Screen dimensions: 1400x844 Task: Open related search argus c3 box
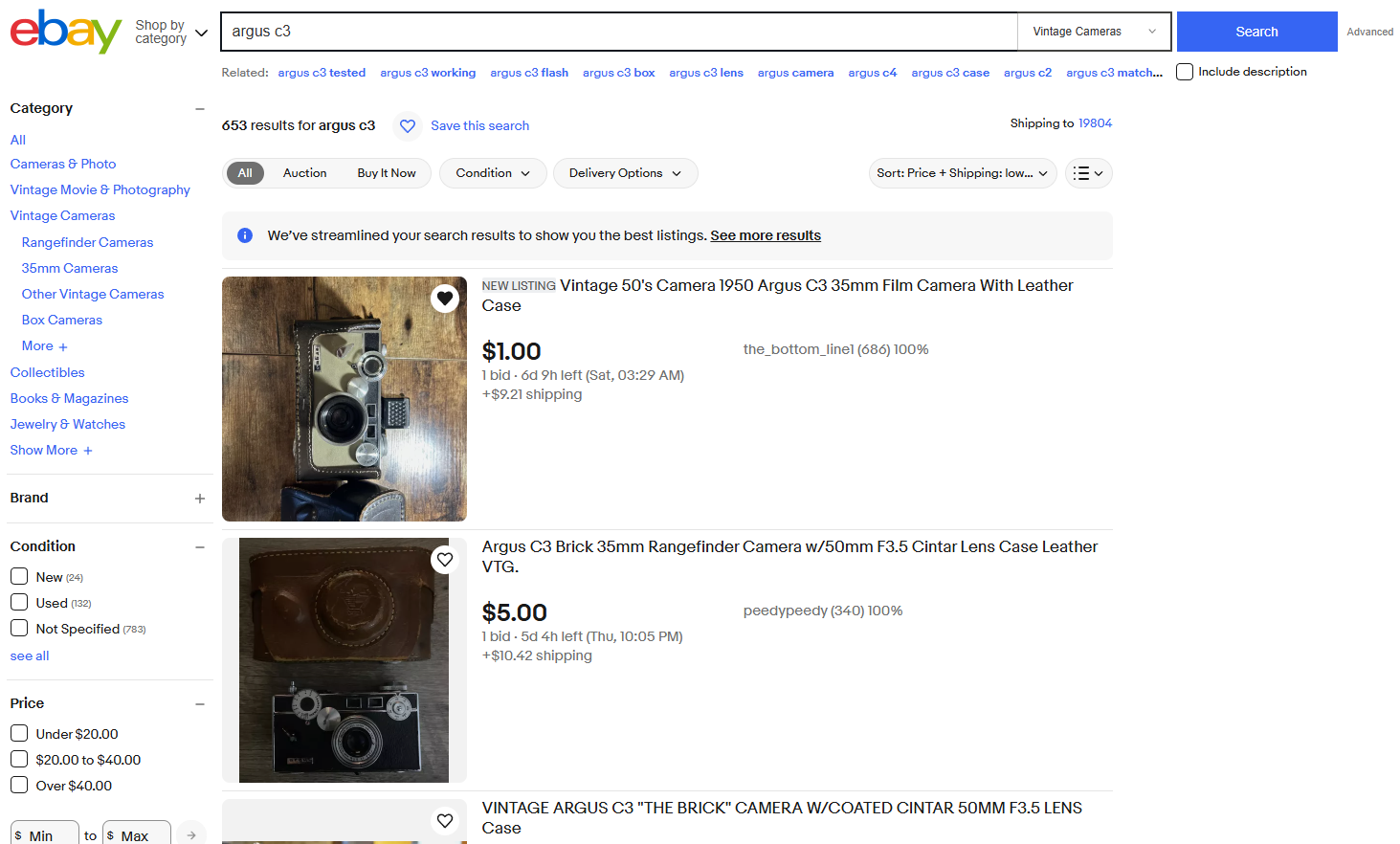[619, 73]
